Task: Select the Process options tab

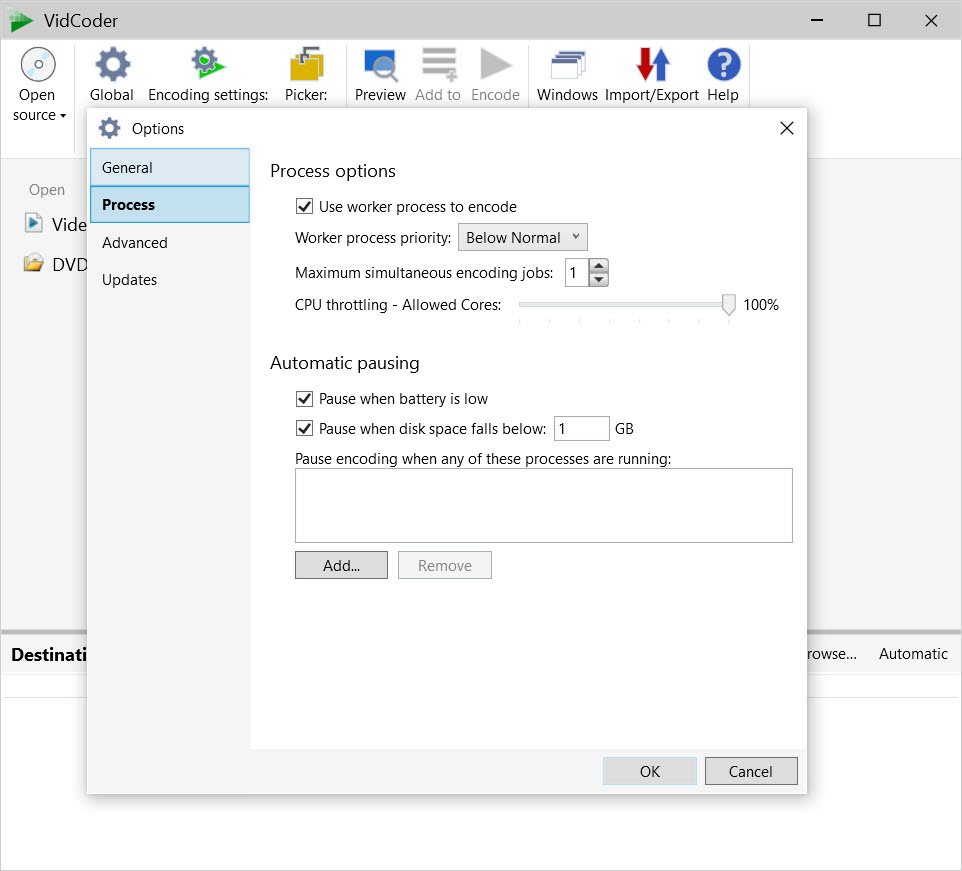Action: [x=170, y=205]
